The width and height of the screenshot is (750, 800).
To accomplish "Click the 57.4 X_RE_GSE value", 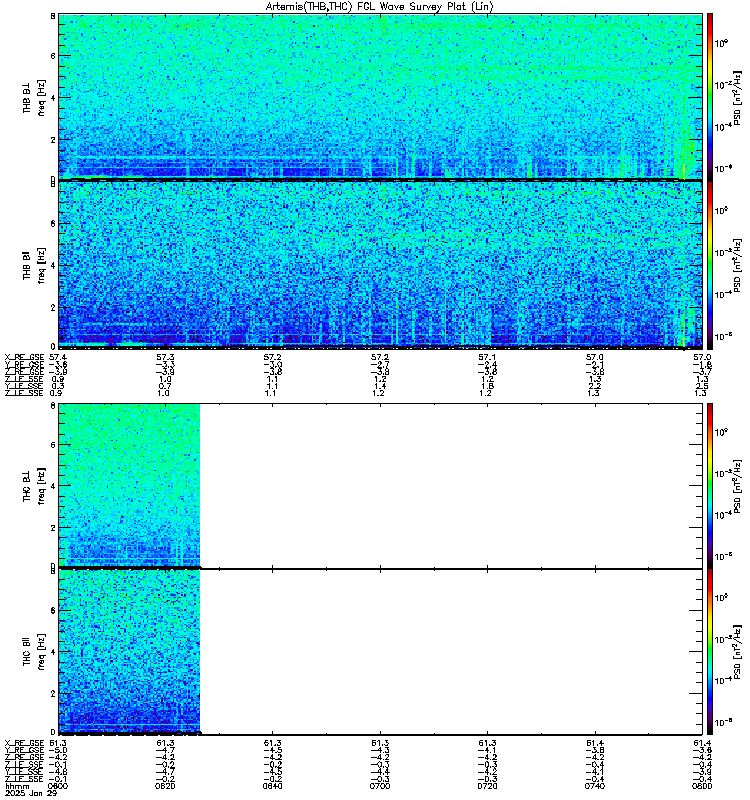I will (x=58, y=357).
